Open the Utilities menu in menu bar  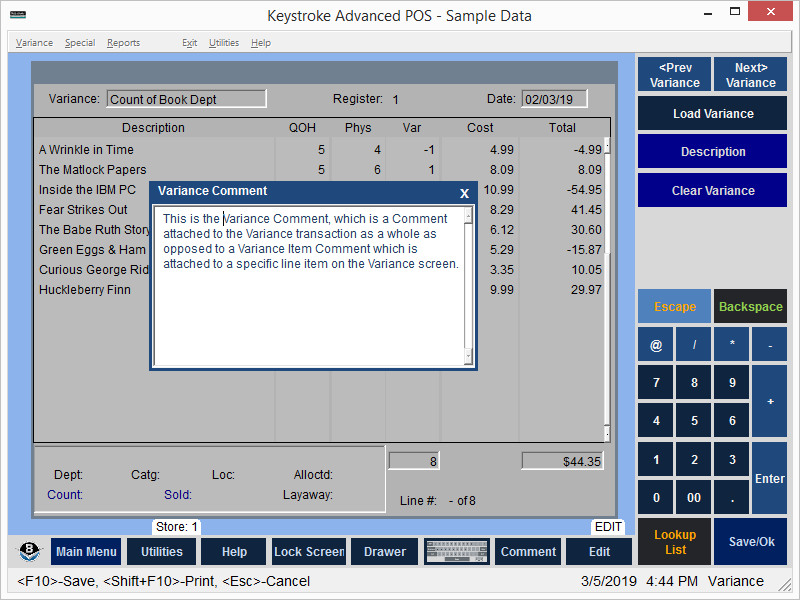pyautogui.click(x=224, y=43)
